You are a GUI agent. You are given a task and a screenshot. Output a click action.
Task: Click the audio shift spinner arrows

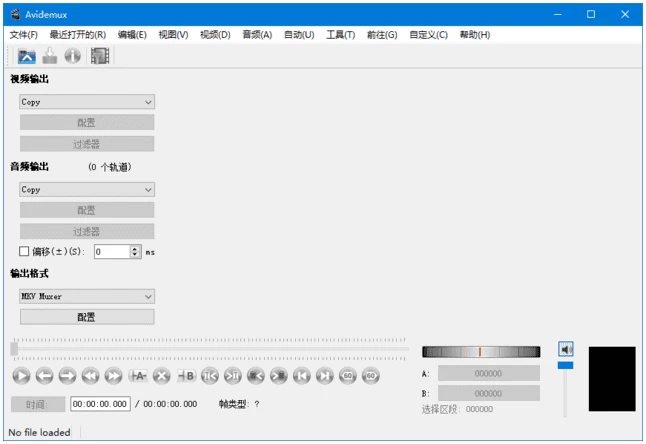click(136, 252)
